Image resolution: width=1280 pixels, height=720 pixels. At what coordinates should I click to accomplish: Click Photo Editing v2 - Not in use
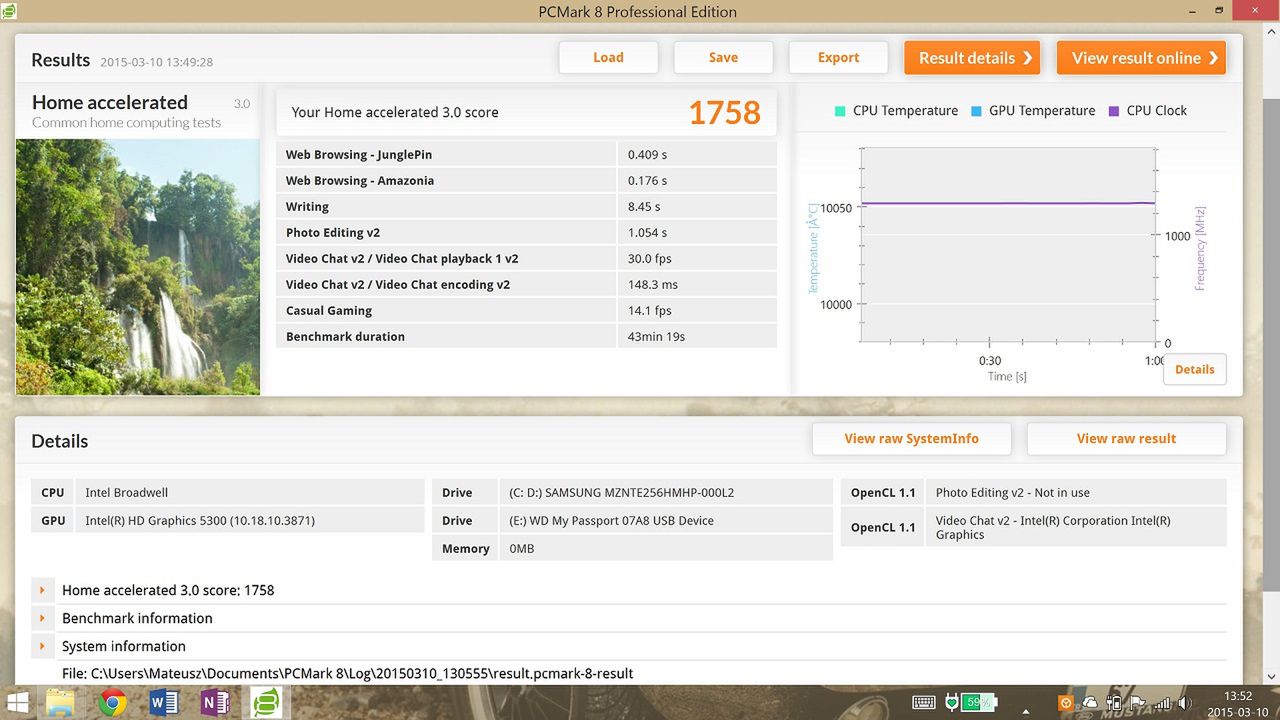click(1013, 492)
